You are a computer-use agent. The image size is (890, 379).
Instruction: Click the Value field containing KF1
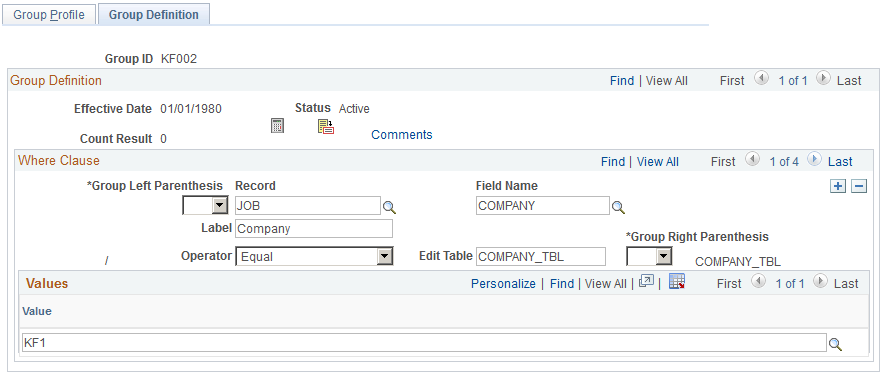click(424, 343)
